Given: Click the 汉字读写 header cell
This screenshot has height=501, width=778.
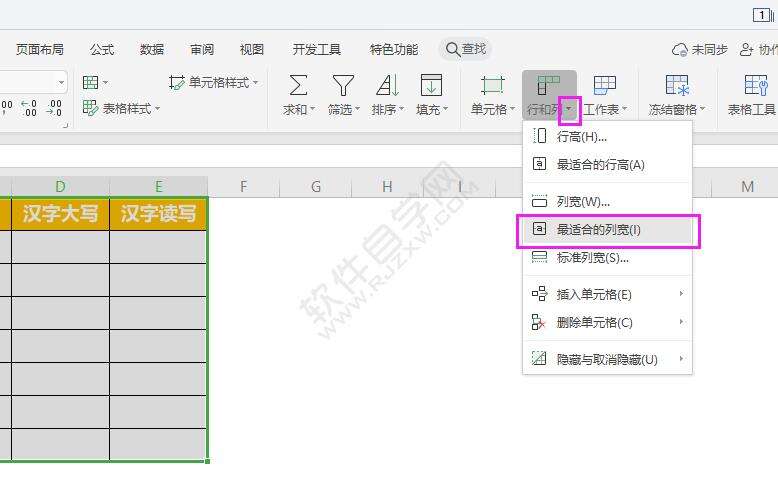Looking at the screenshot, I should (x=159, y=214).
